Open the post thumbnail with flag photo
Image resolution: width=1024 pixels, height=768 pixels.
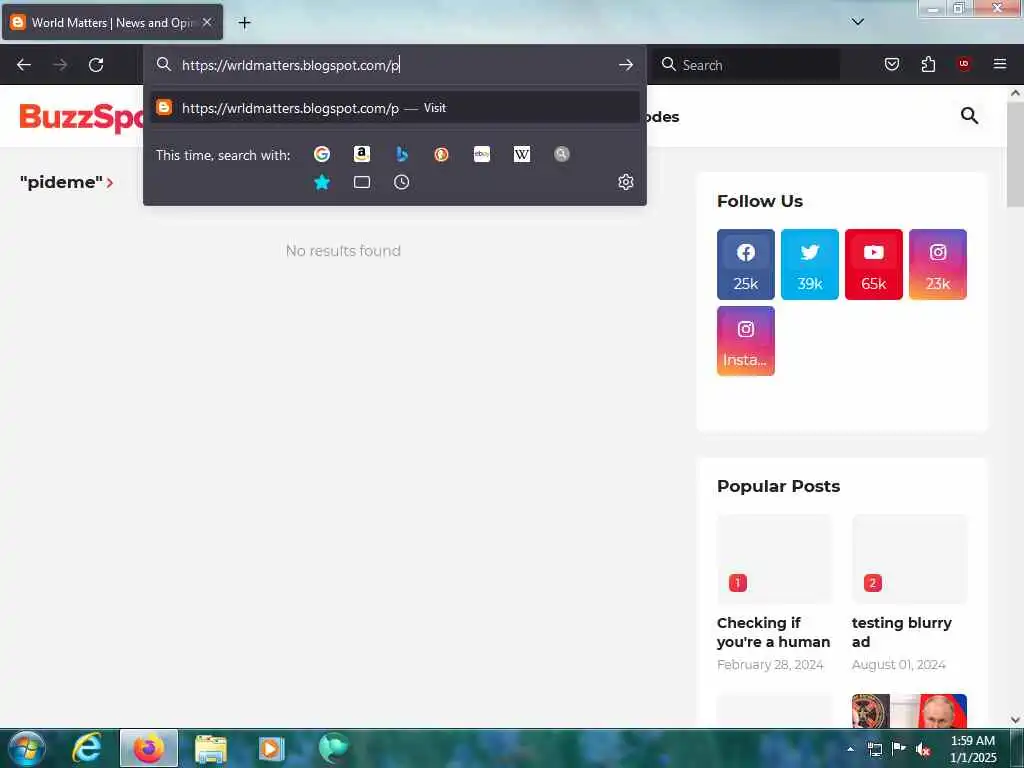click(x=909, y=711)
